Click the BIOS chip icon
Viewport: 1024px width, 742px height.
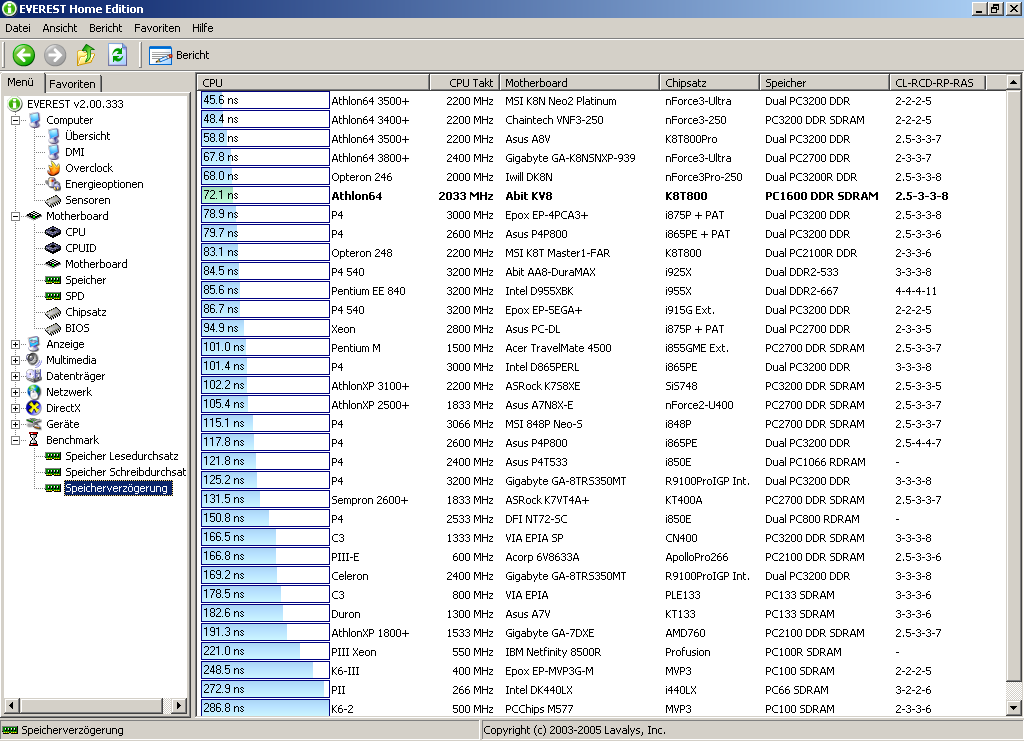coord(53,329)
